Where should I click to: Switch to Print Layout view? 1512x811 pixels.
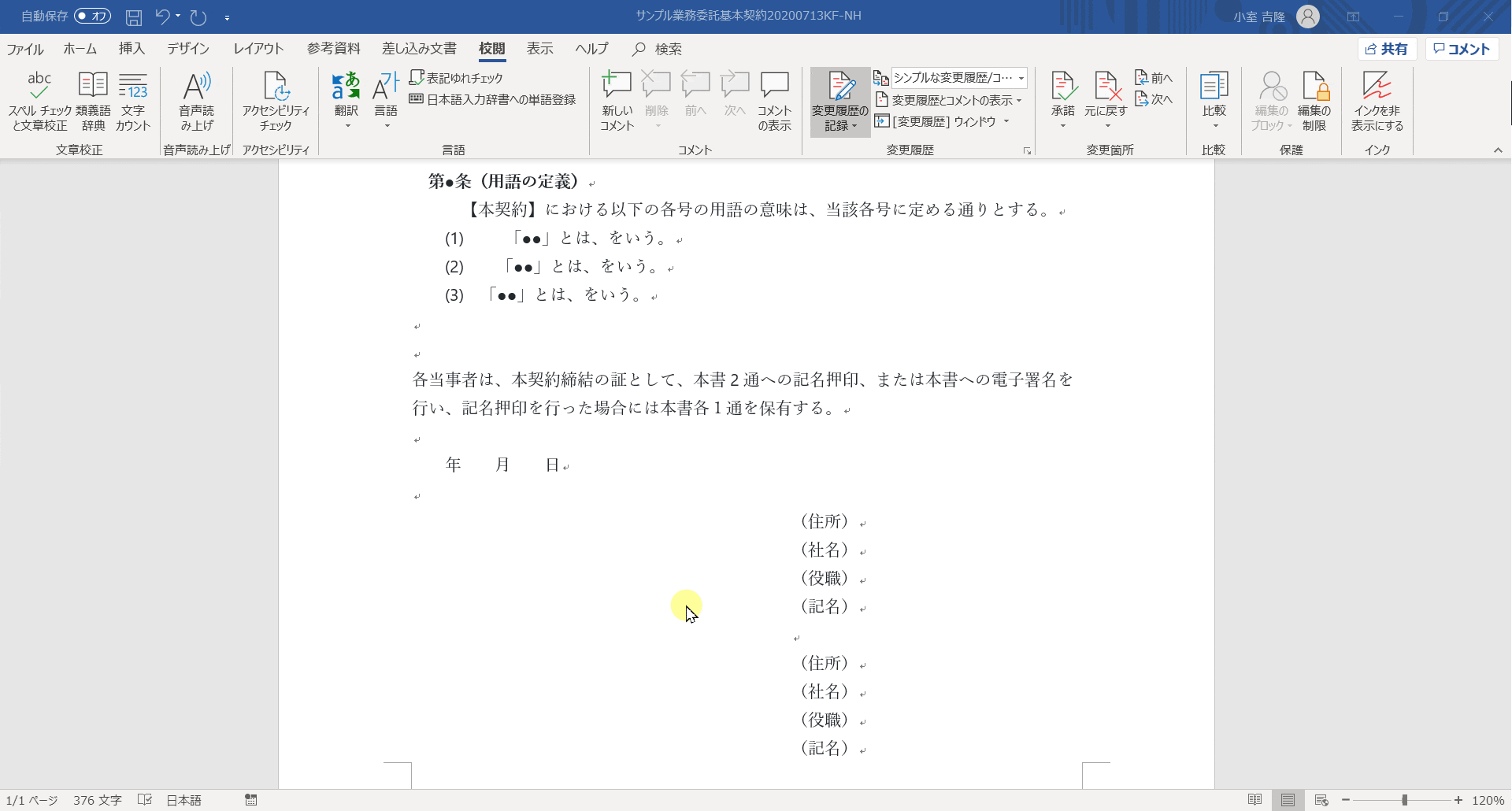point(1288,800)
